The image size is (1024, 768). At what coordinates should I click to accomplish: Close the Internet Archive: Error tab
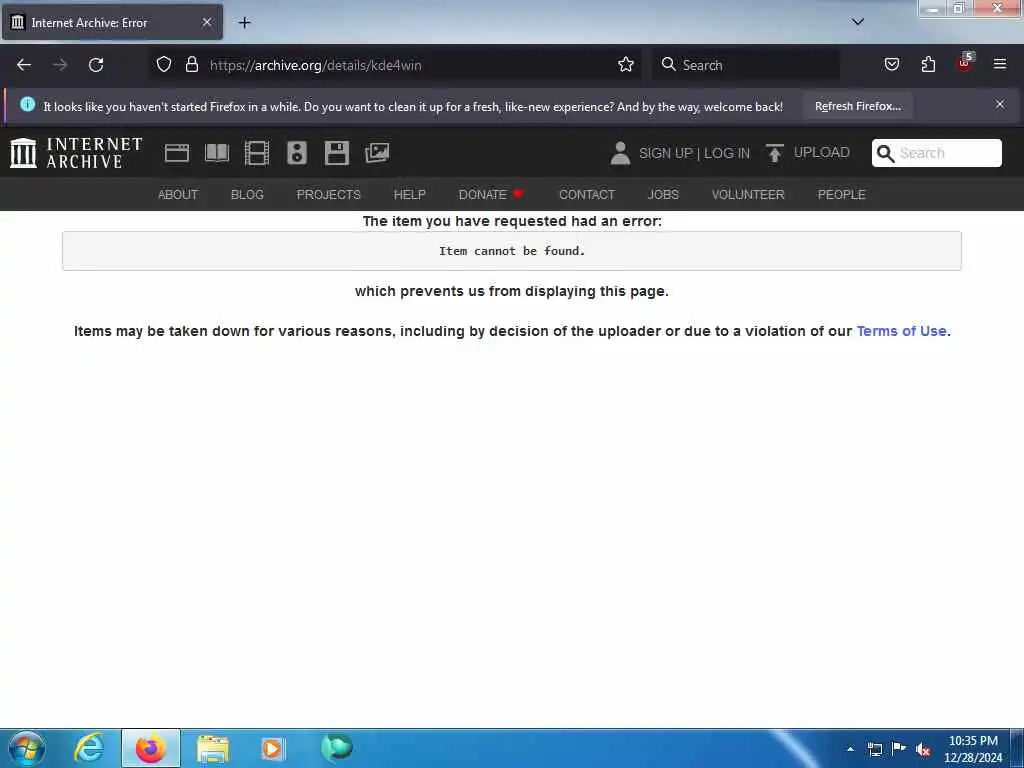pos(207,22)
